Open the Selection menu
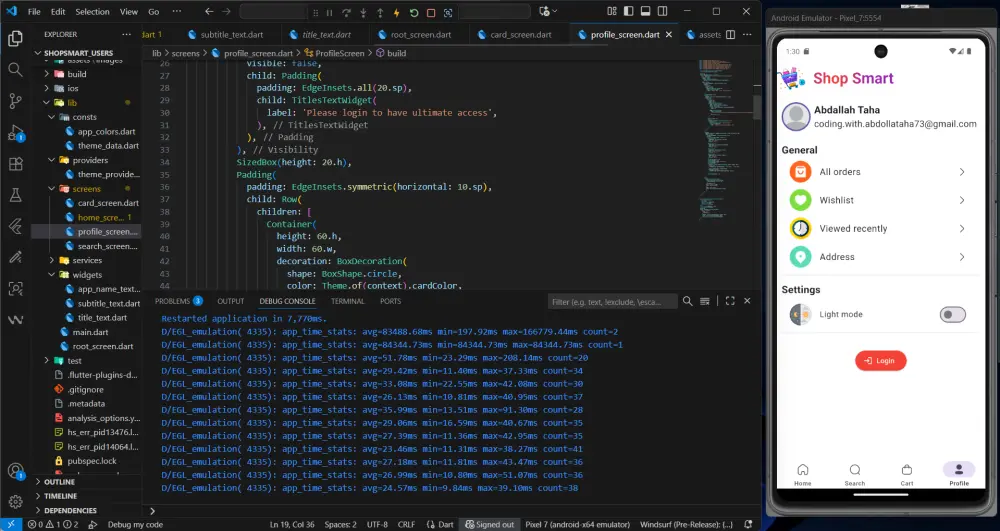Screen dimensions: 1000x531 tap(93, 12)
